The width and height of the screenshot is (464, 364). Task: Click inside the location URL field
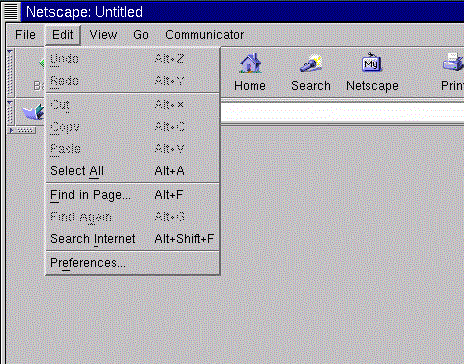pyautogui.click(x=342, y=112)
